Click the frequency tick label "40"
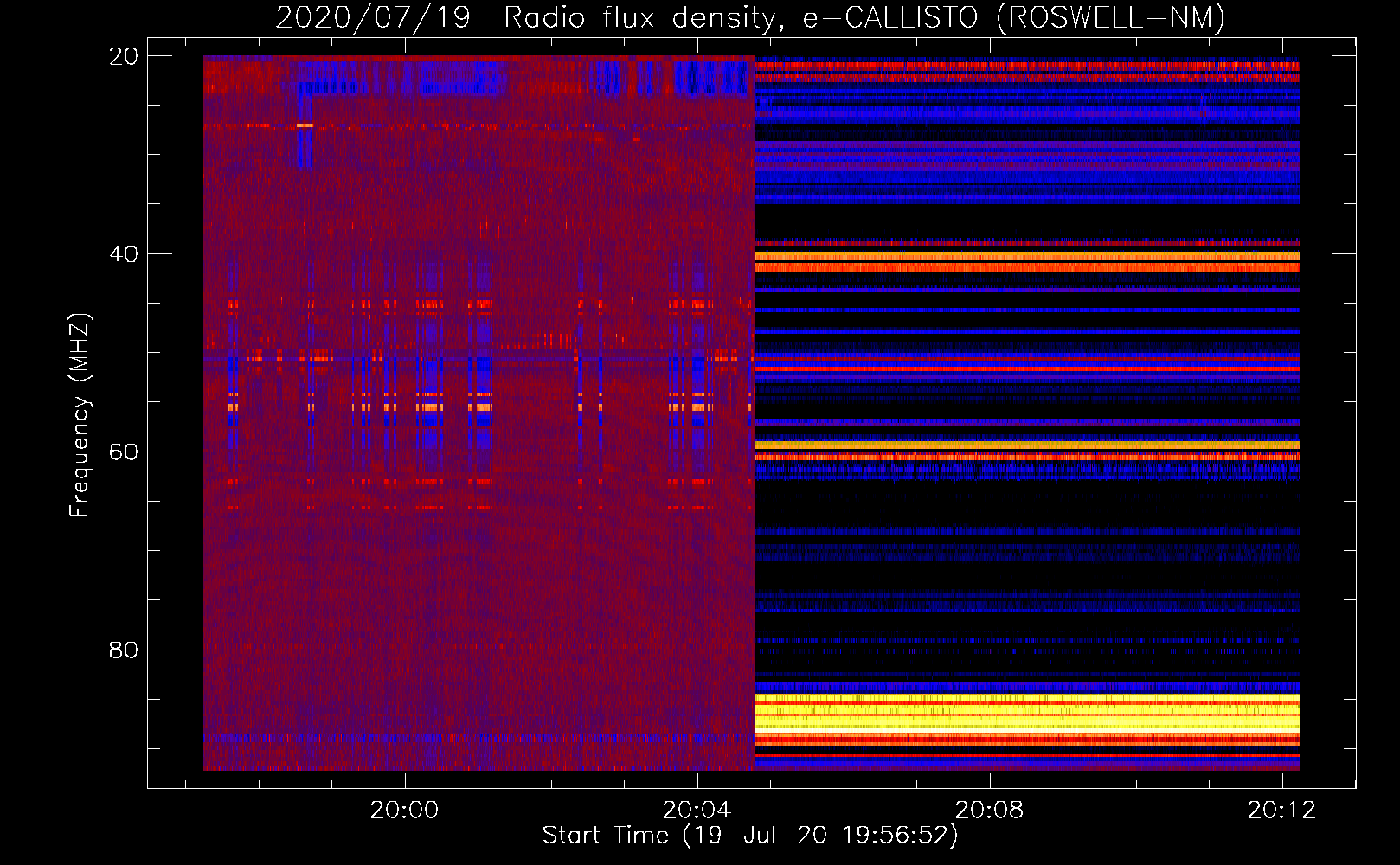The height and width of the screenshot is (865, 1400). [x=124, y=254]
